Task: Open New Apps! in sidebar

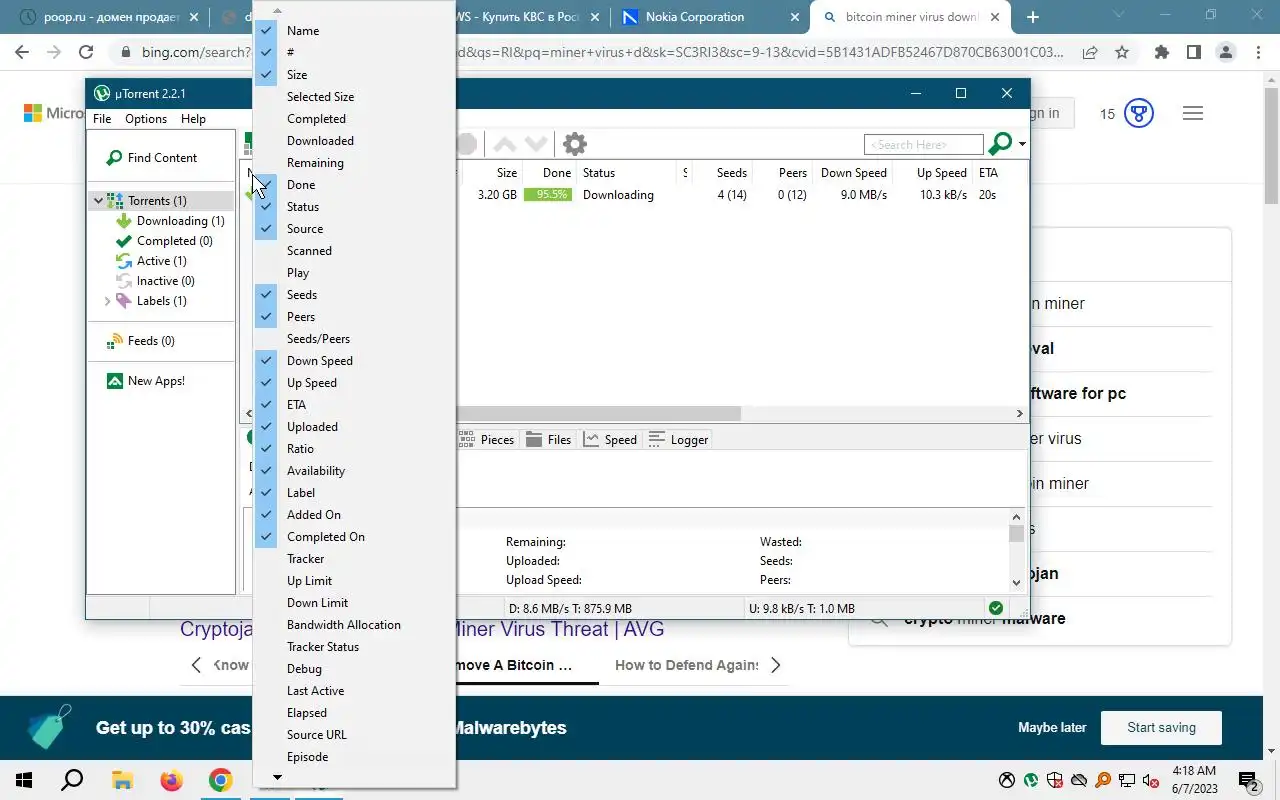Action: (x=146, y=381)
